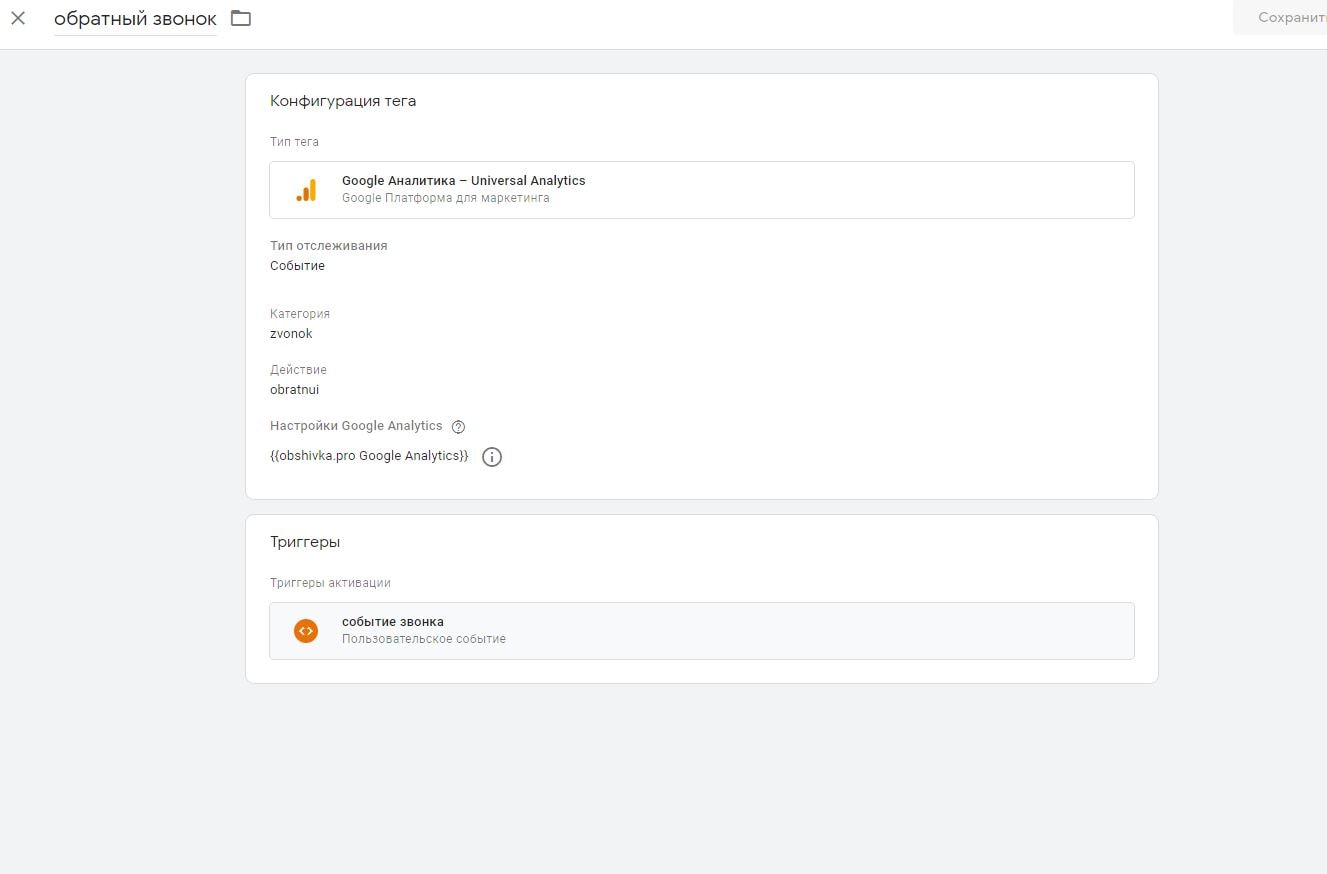Click the "Google Платформа для маркетинга" subtitle

(446, 198)
